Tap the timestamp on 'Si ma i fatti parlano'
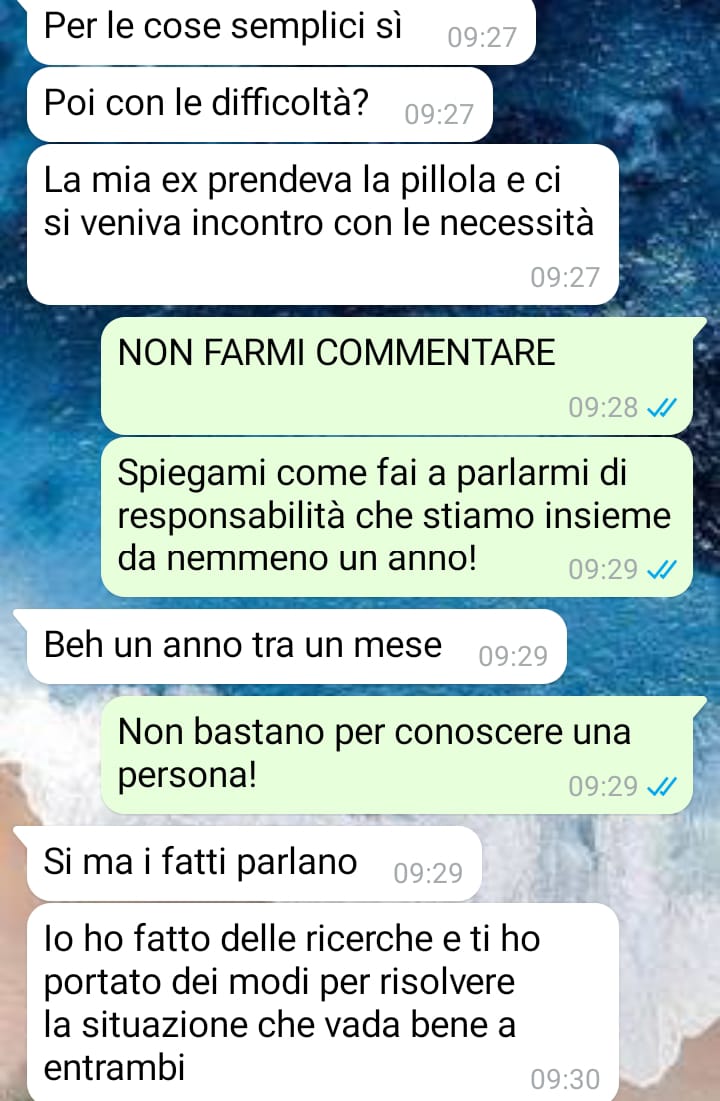720x1101 pixels. point(428,873)
